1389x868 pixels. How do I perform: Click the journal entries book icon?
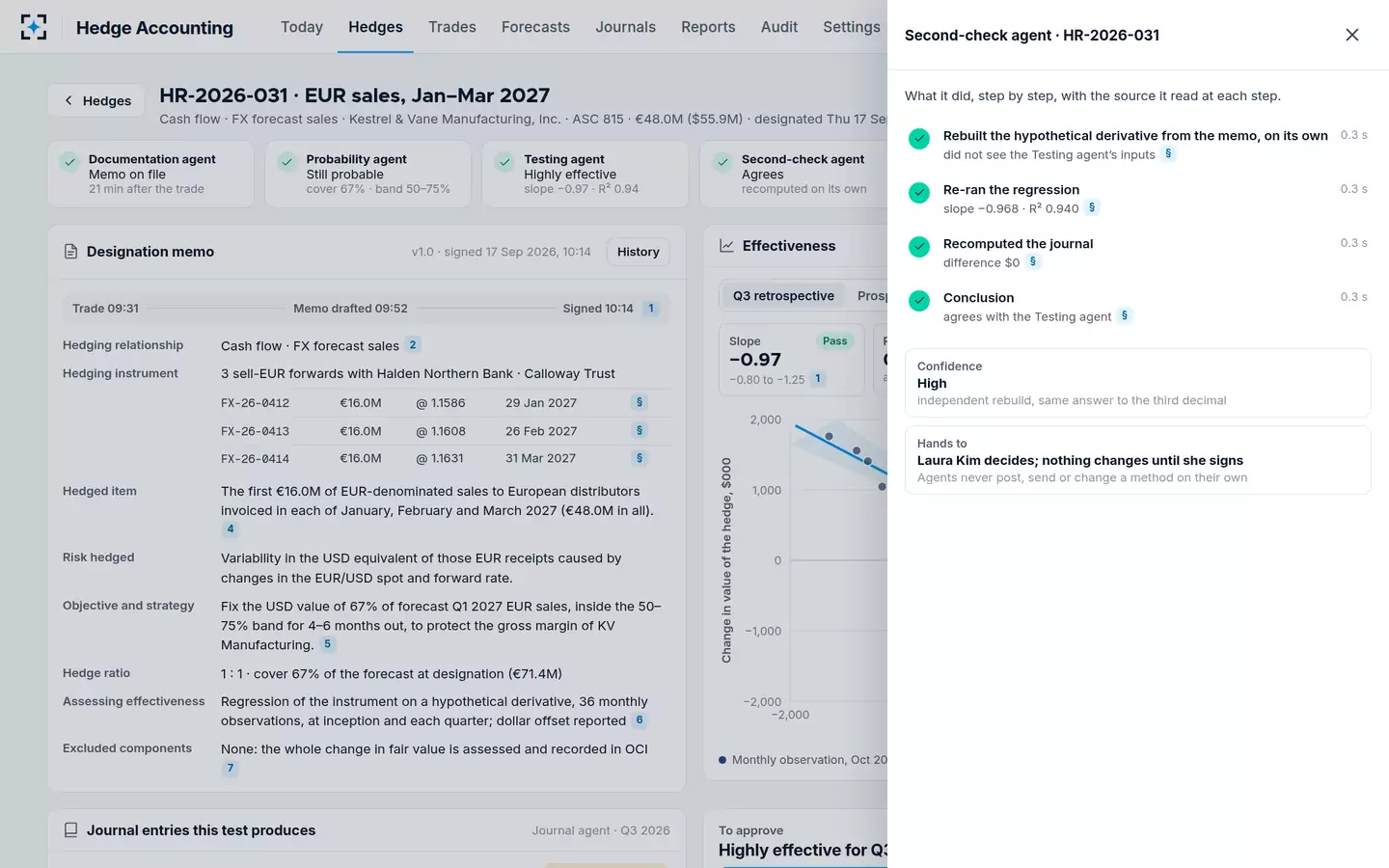(70, 830)
